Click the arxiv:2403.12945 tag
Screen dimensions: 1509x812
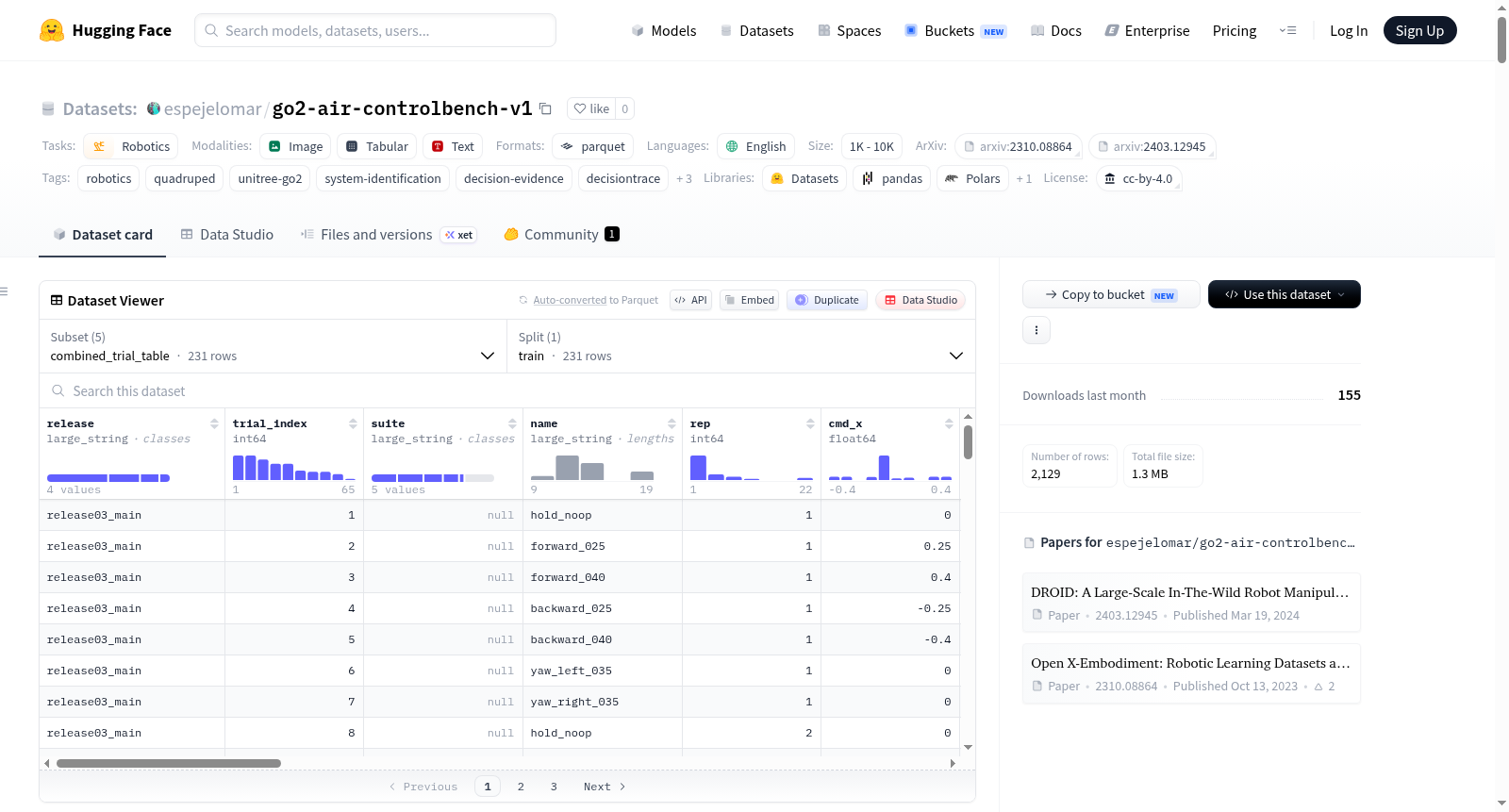tap(1152, 146)
